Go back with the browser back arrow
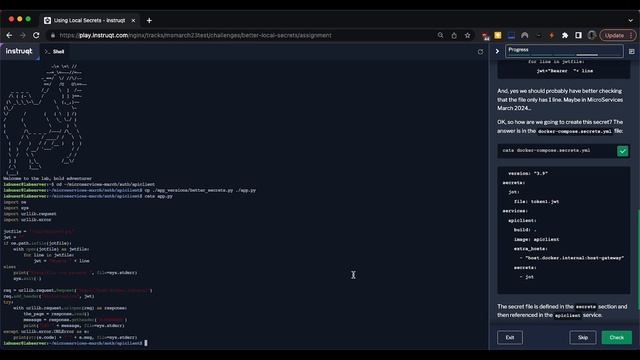This screenshot has height=360, width=640. pyautogui.click(x=9, y=36)
